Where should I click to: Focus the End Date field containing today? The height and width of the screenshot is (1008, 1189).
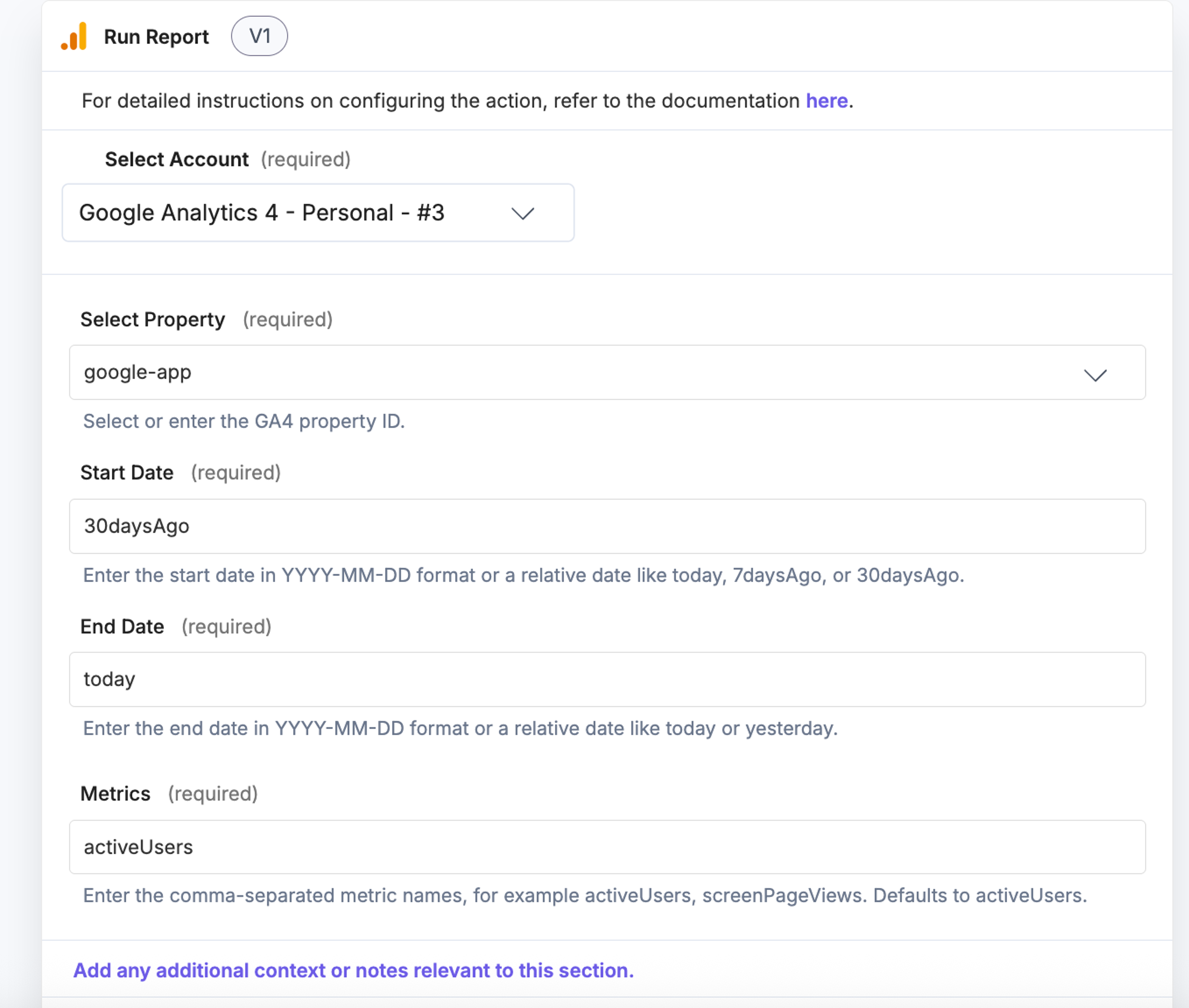607,679
